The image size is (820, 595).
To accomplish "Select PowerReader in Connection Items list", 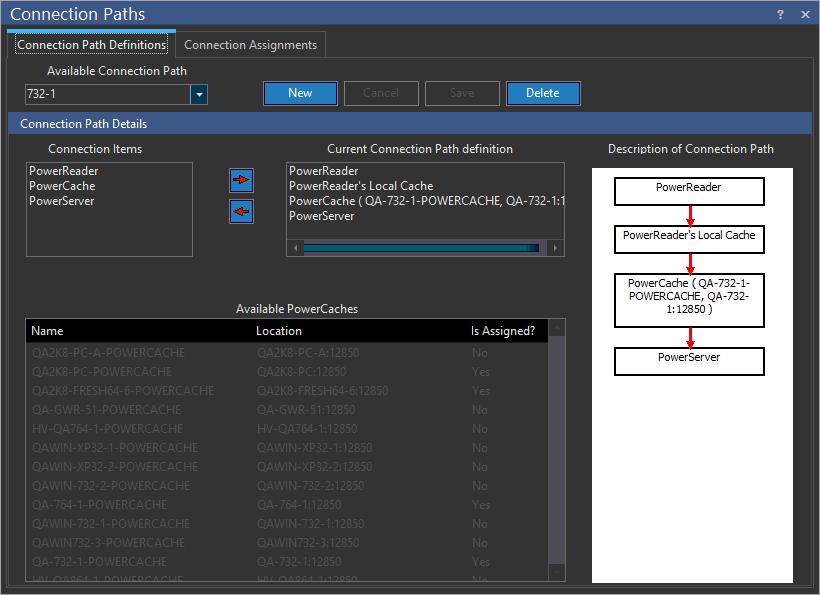I will (x=63, y=171).
